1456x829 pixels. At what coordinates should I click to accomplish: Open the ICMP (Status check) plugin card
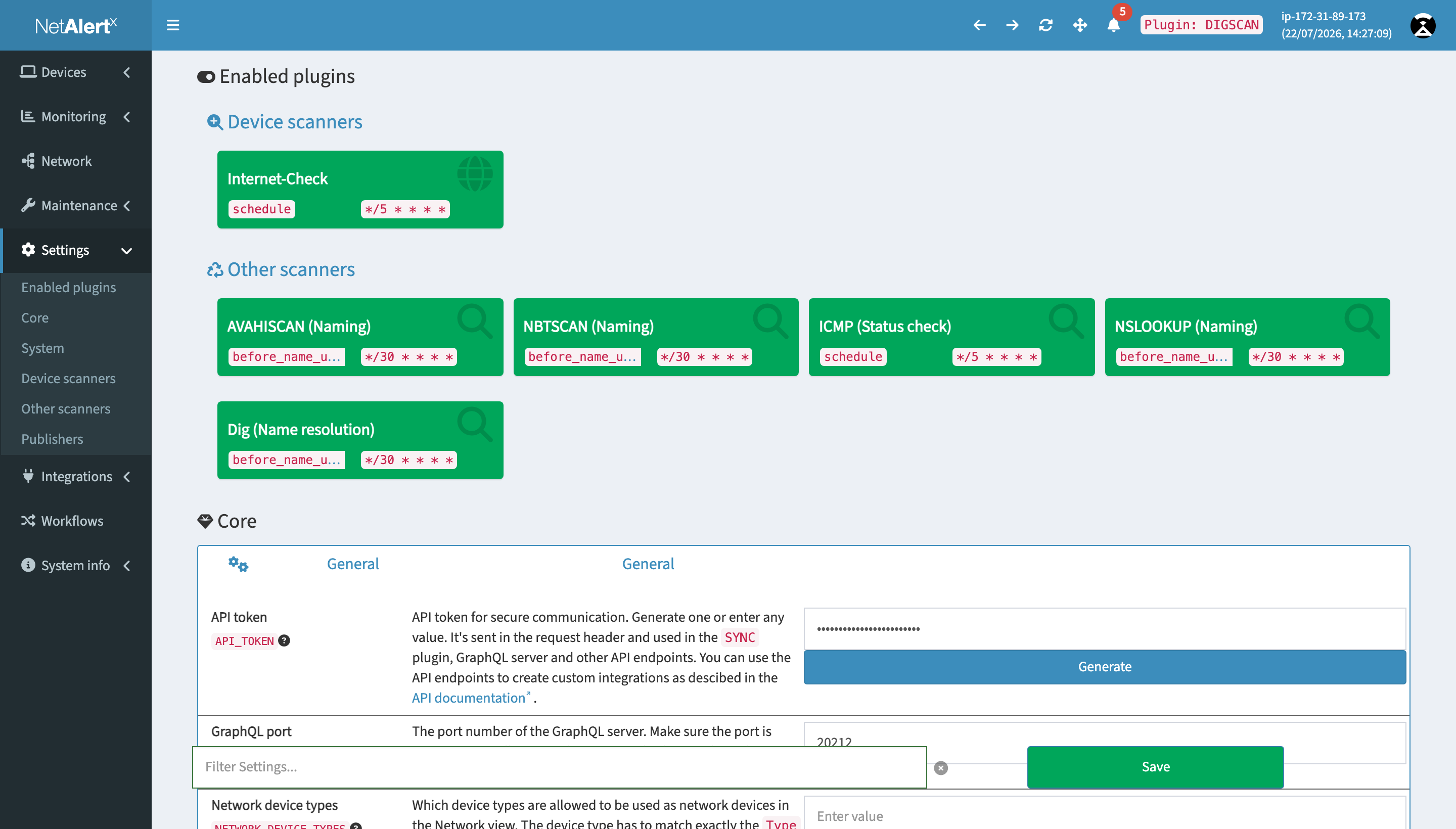click(951, 337)
